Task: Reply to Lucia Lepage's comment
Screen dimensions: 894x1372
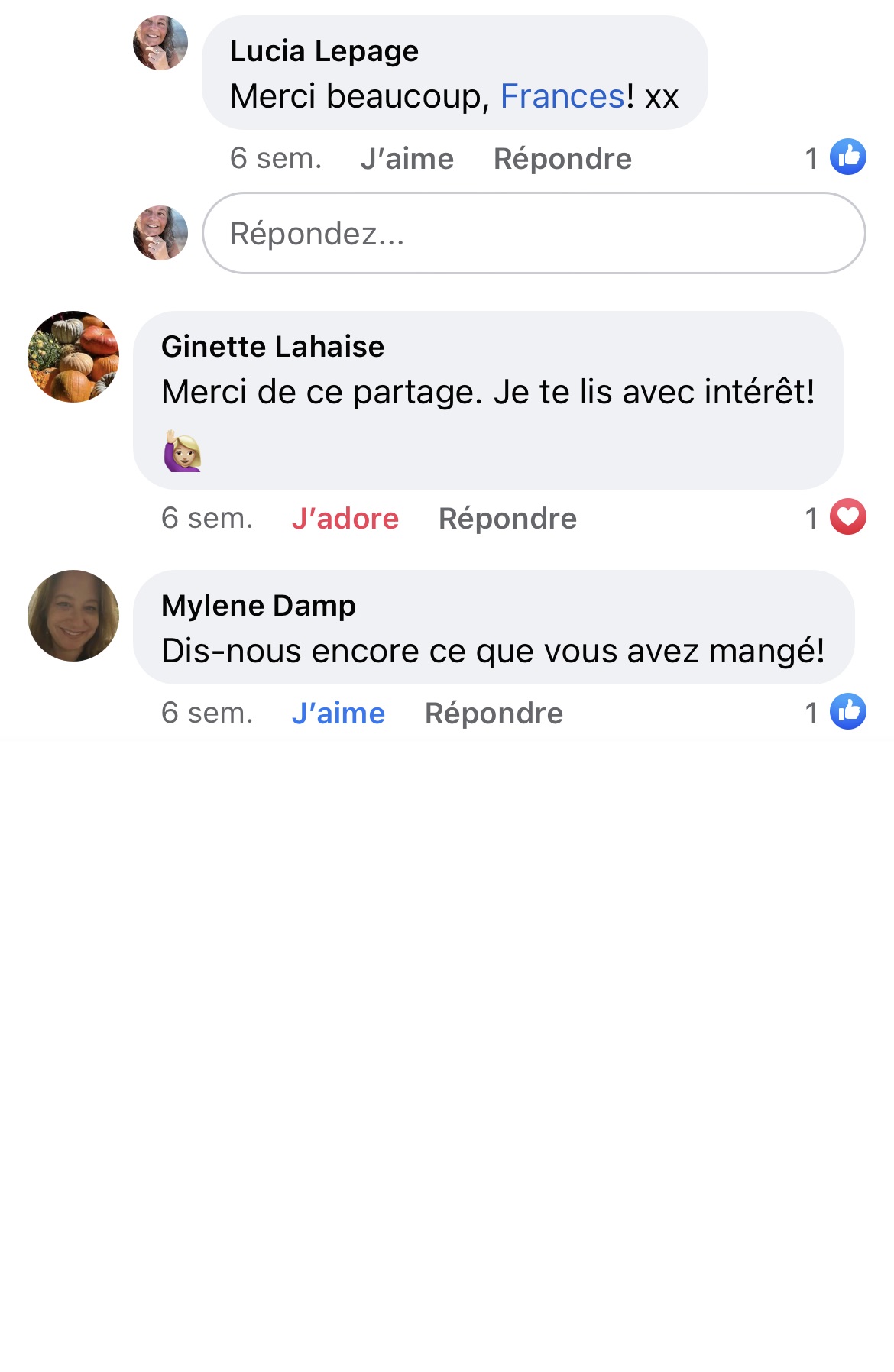Action: 562,159
